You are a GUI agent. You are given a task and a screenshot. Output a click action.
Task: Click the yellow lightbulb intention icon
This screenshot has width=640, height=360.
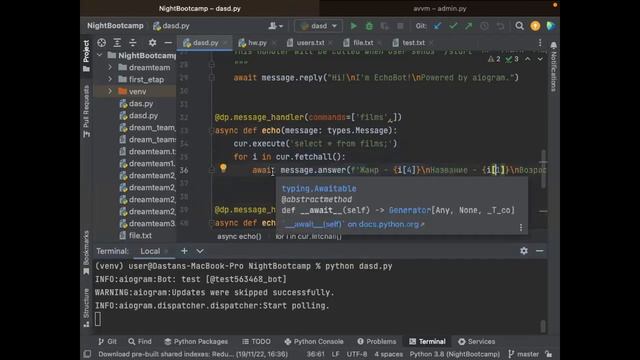coord(223,168)
